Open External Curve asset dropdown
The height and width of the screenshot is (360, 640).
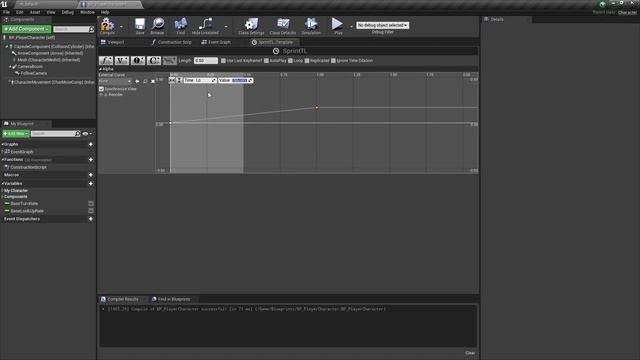pos(115,81)
